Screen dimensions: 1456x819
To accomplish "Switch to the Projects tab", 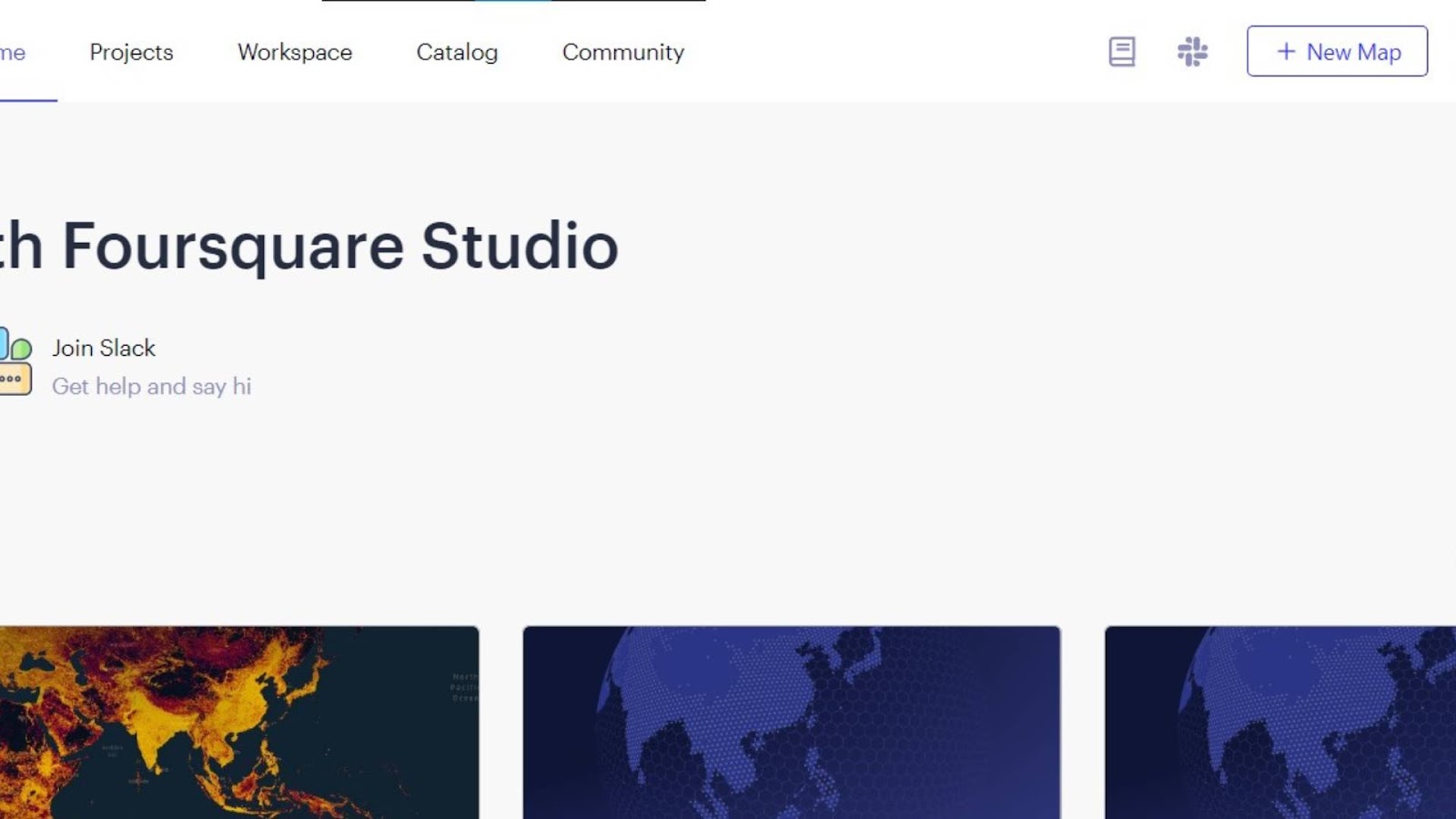I will [x=131, y=52].
